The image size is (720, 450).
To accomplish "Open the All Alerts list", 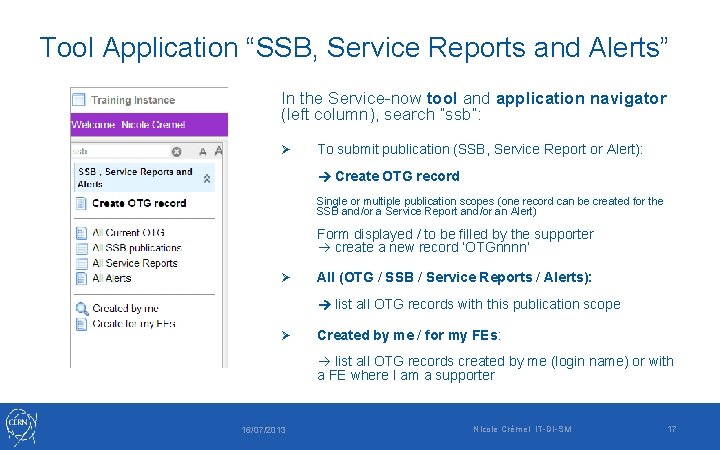I will tap(112, 278).
